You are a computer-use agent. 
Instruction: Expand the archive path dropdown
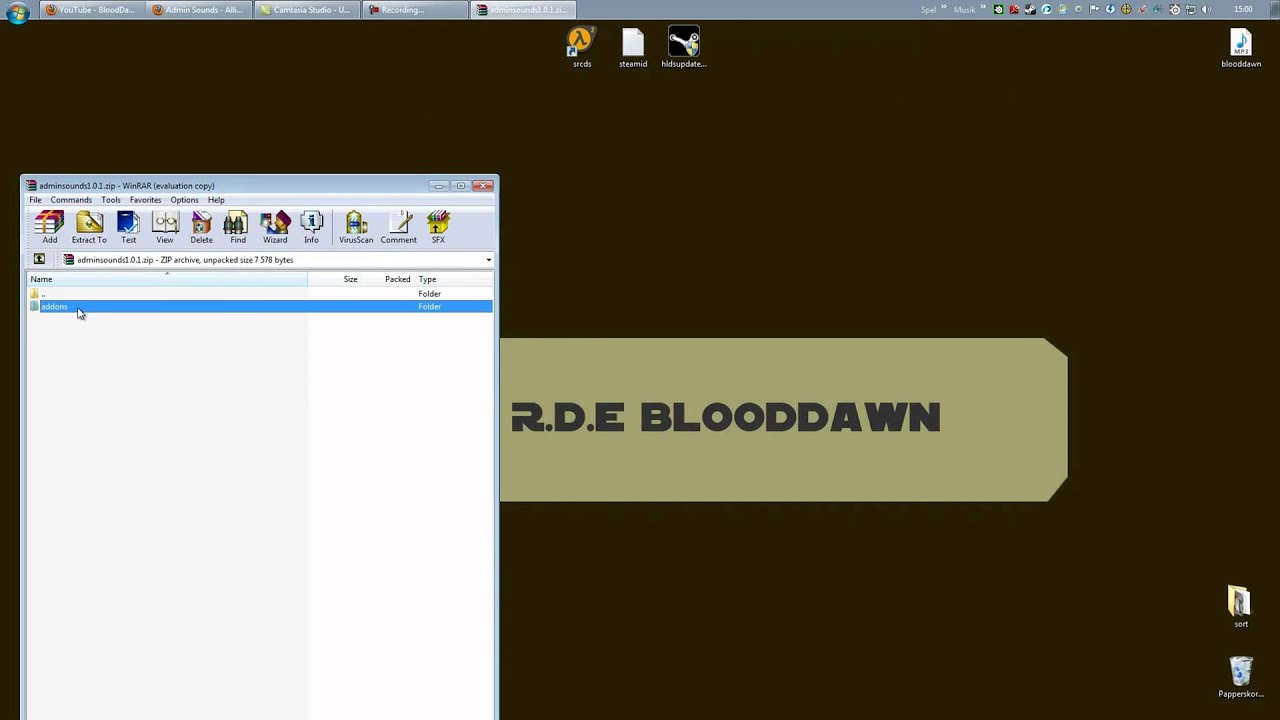coord(488,260)
